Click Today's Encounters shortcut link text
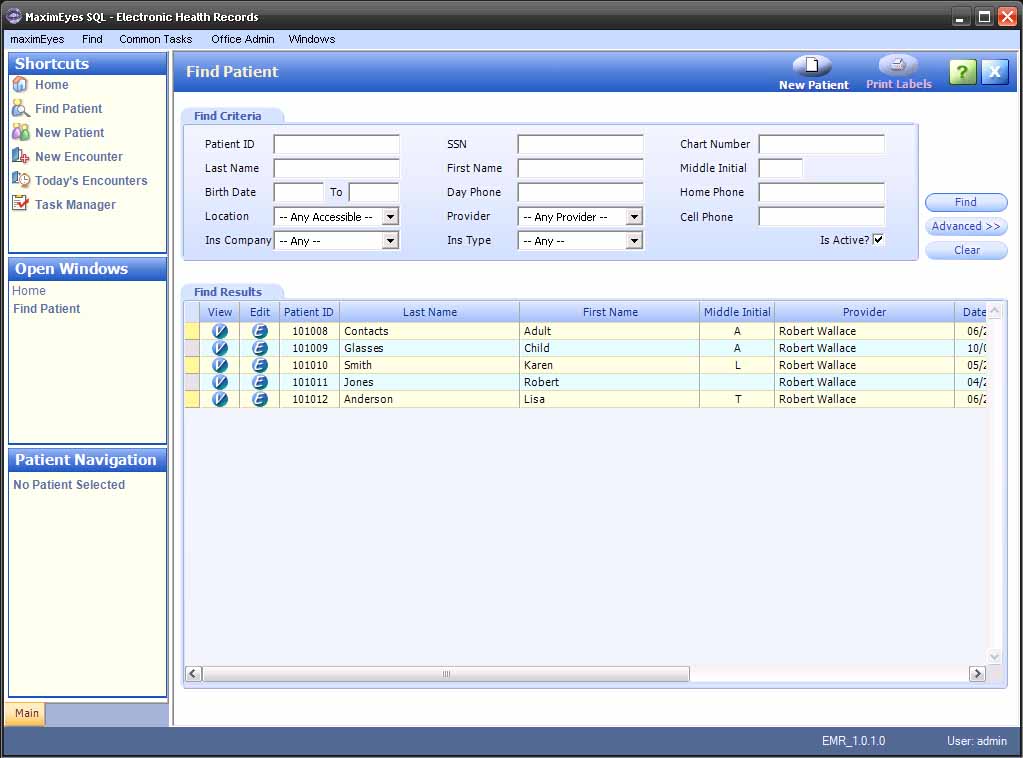Image resolution: width=1023 pixels, height=758 pixels. click(x=91, y=181)
